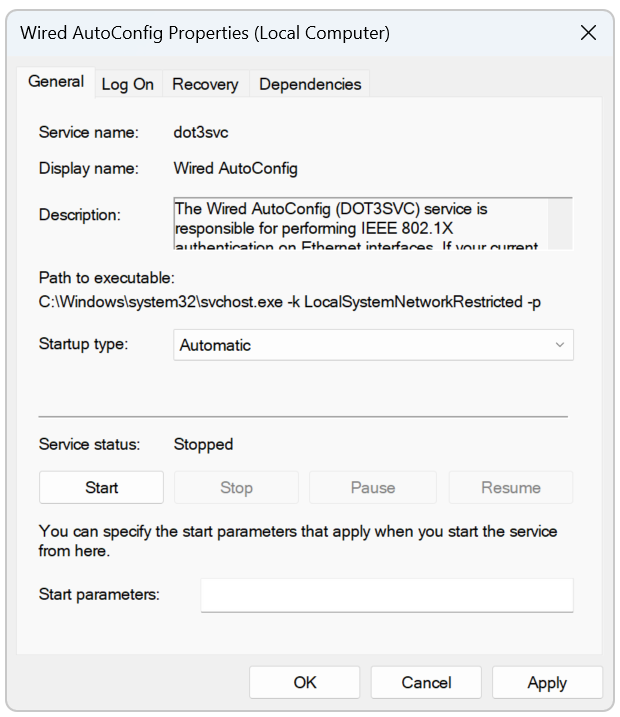
Task: Switch to the General tab
Action: pyautogui.click(x=56, y=82)
